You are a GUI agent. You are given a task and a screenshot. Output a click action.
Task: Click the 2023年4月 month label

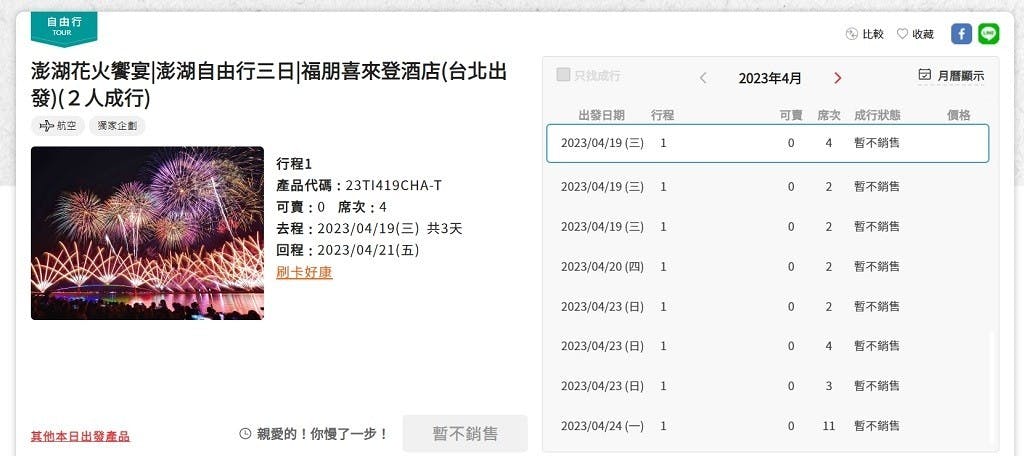[x=770, y=78]
